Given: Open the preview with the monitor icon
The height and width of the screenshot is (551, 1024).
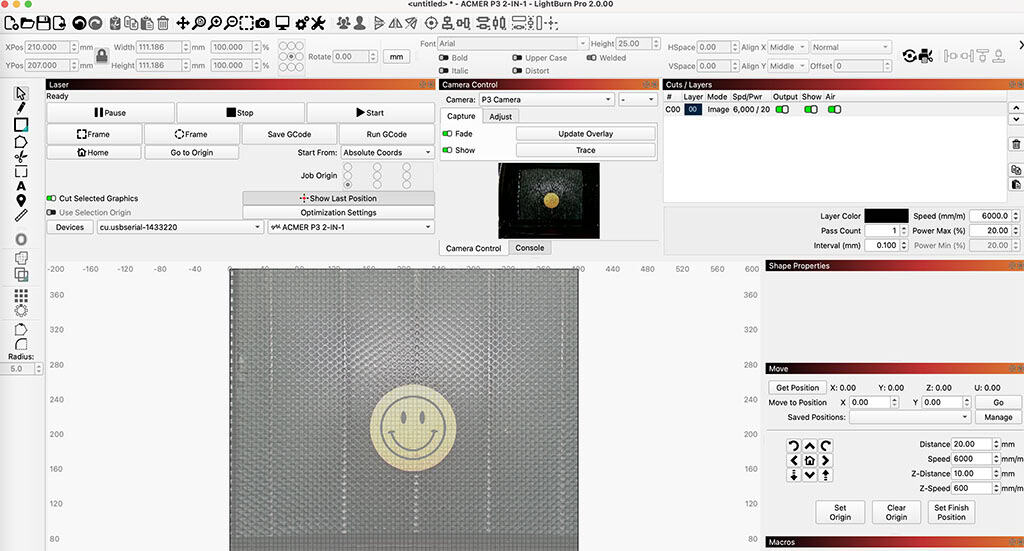Looking at the screenshot, I should [x=282, y=24].
